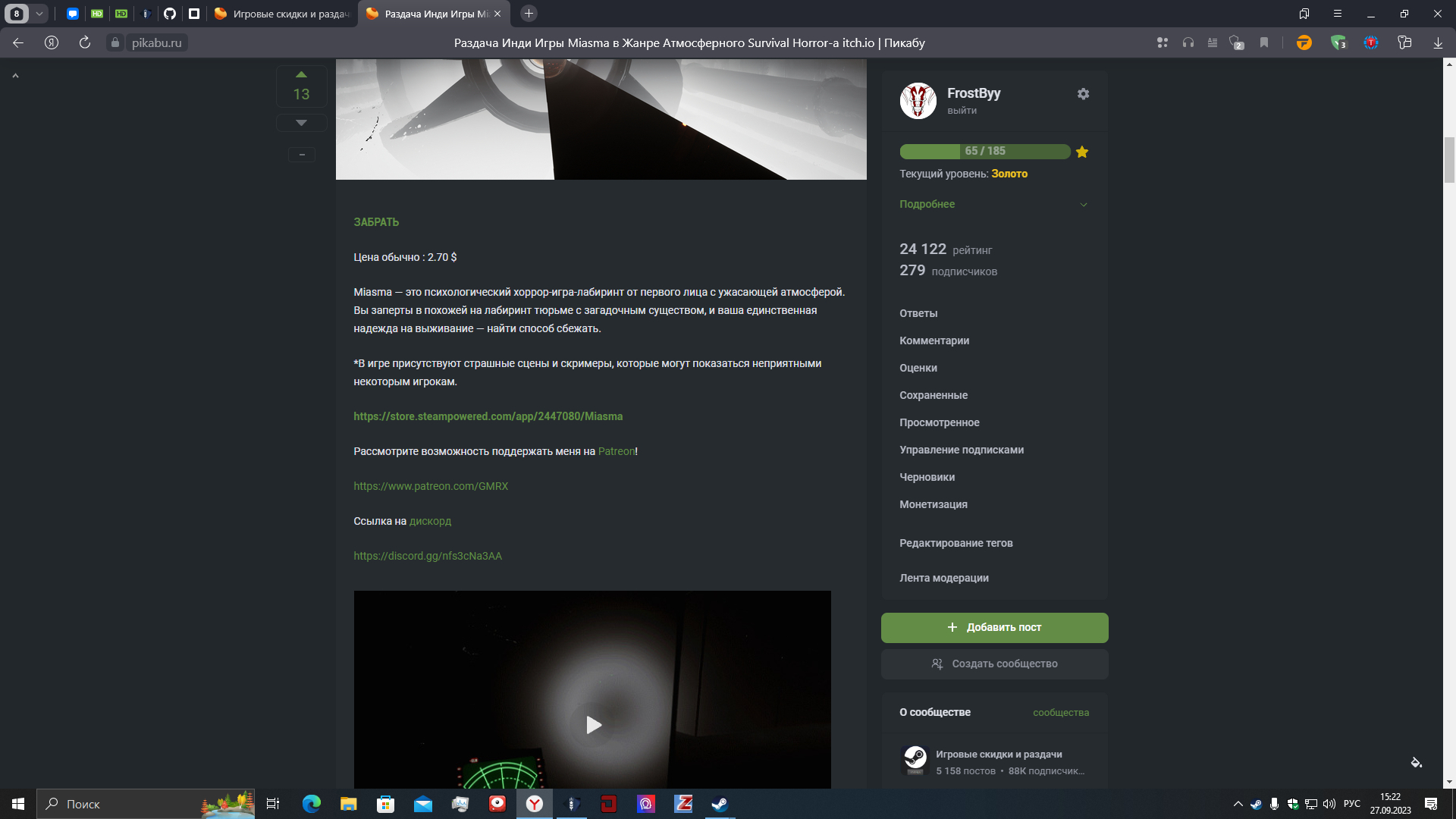The height and width of the screenshot is (819, 1456).
Task: Switch to the first pinned HD tab
Action: (97, 14)
